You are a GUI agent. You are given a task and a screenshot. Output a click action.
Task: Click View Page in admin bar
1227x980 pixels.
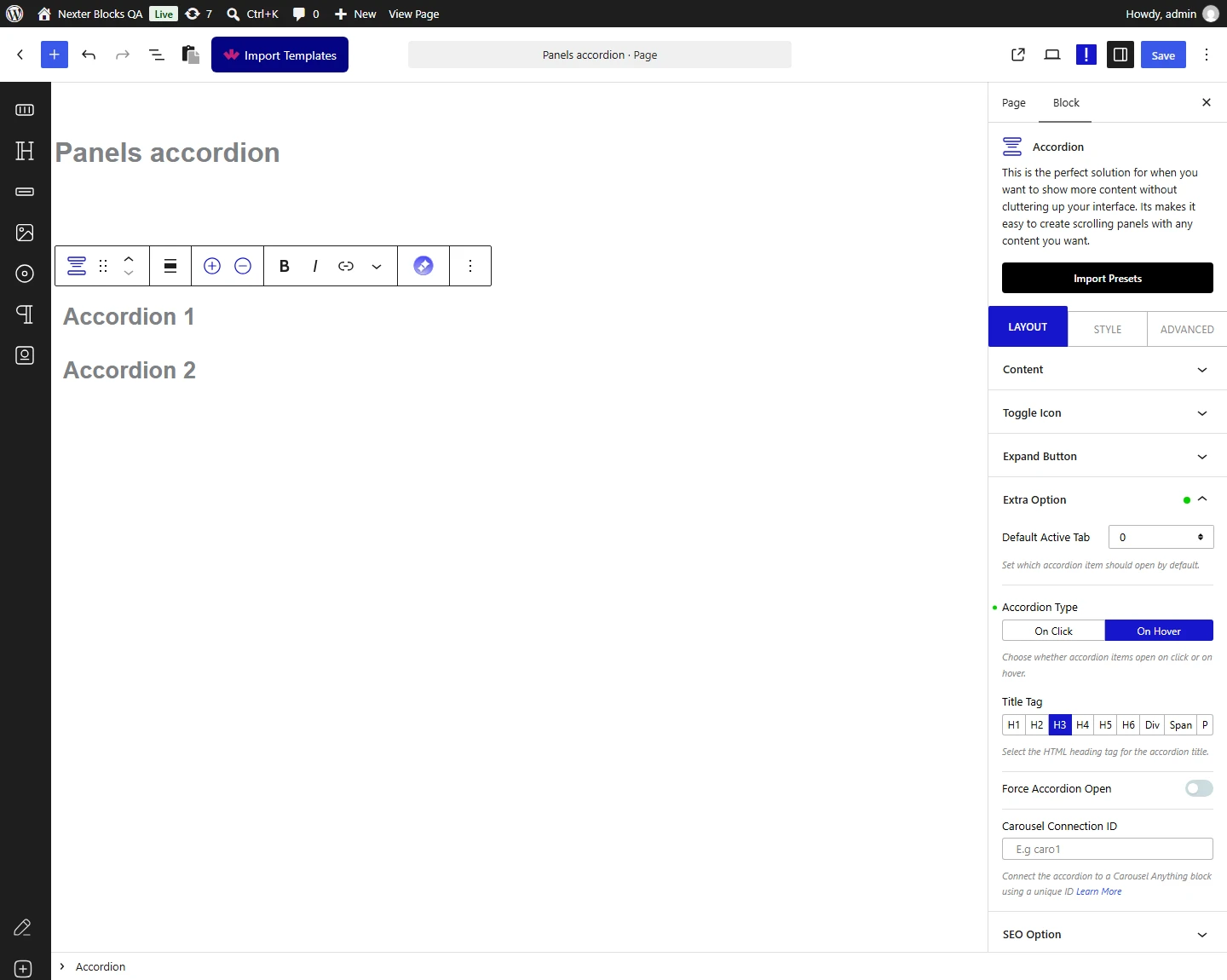click(x=414, y=14)
